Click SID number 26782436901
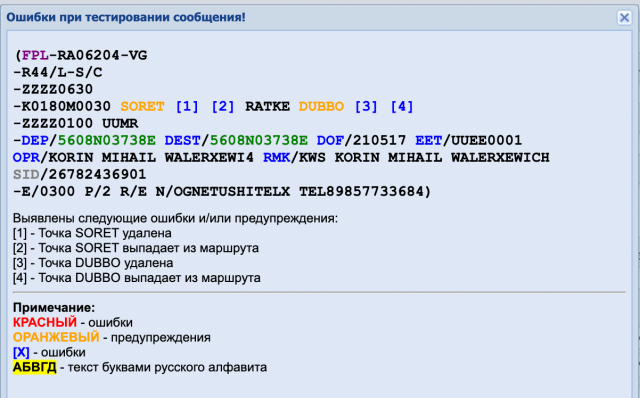This screenshot has height=398, width=640. click(x=97, y=175)
